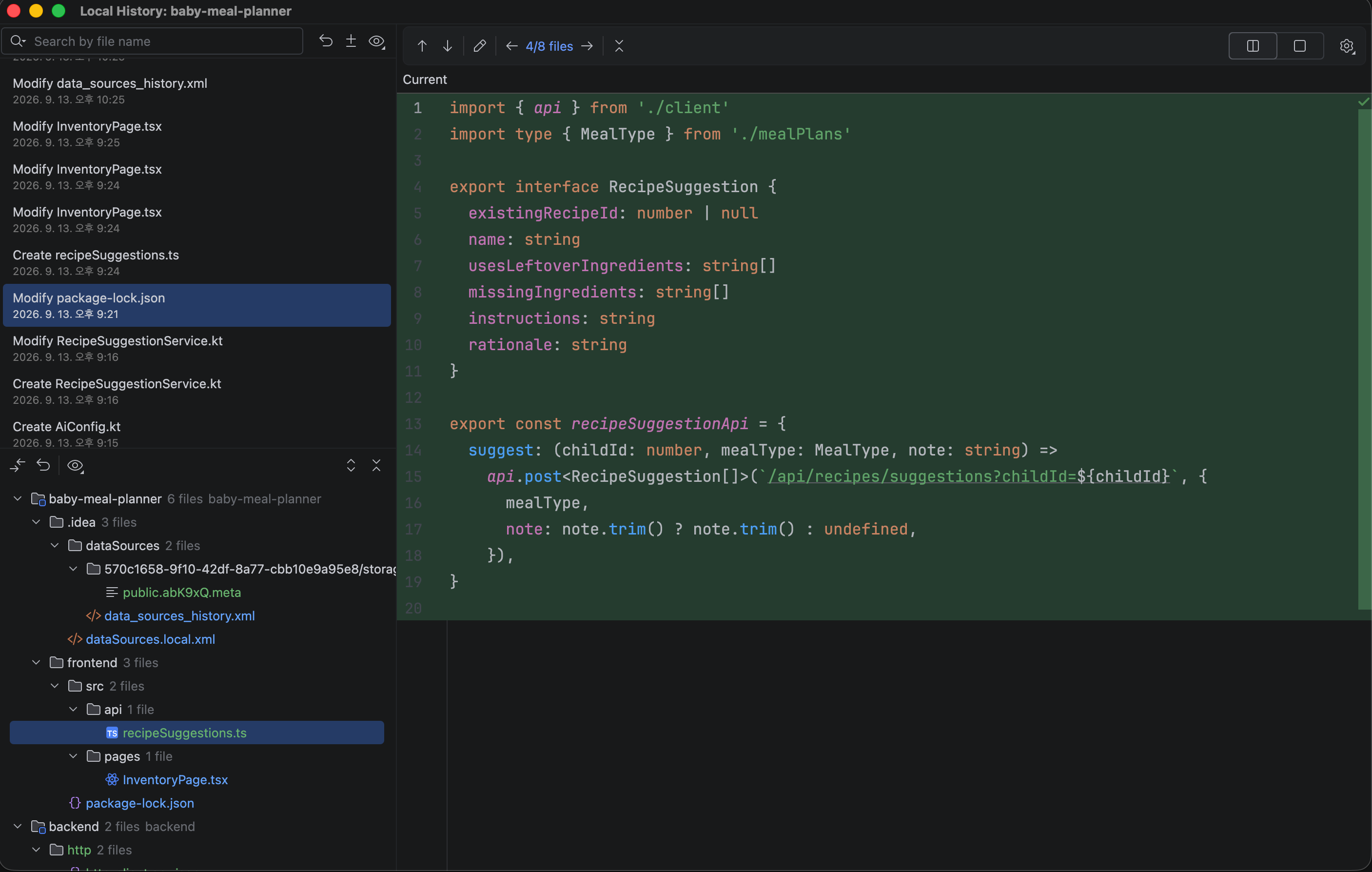Screen dimensions: 1372x872
Task: Collapse unchanged fragments icon in diff toolbar
Action: pos(619,46)
